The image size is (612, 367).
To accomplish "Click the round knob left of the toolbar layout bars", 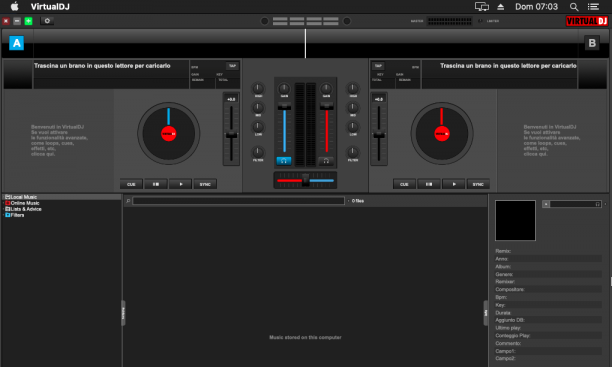I will 264,21.
